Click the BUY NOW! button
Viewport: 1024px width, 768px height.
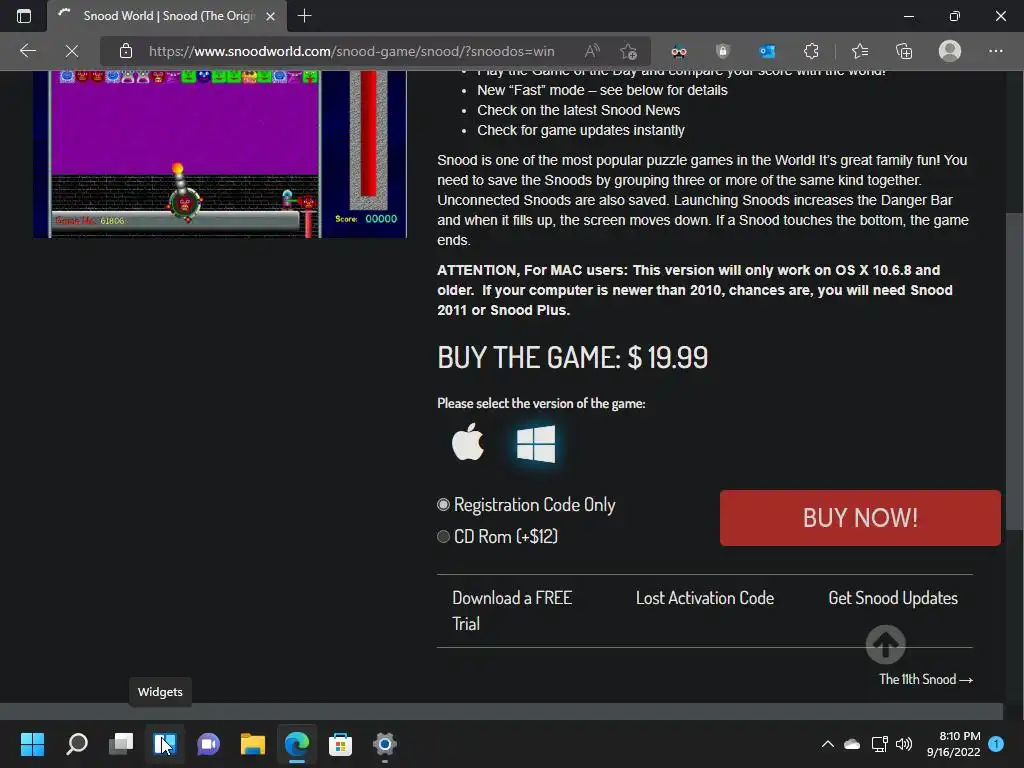point(860,518)
